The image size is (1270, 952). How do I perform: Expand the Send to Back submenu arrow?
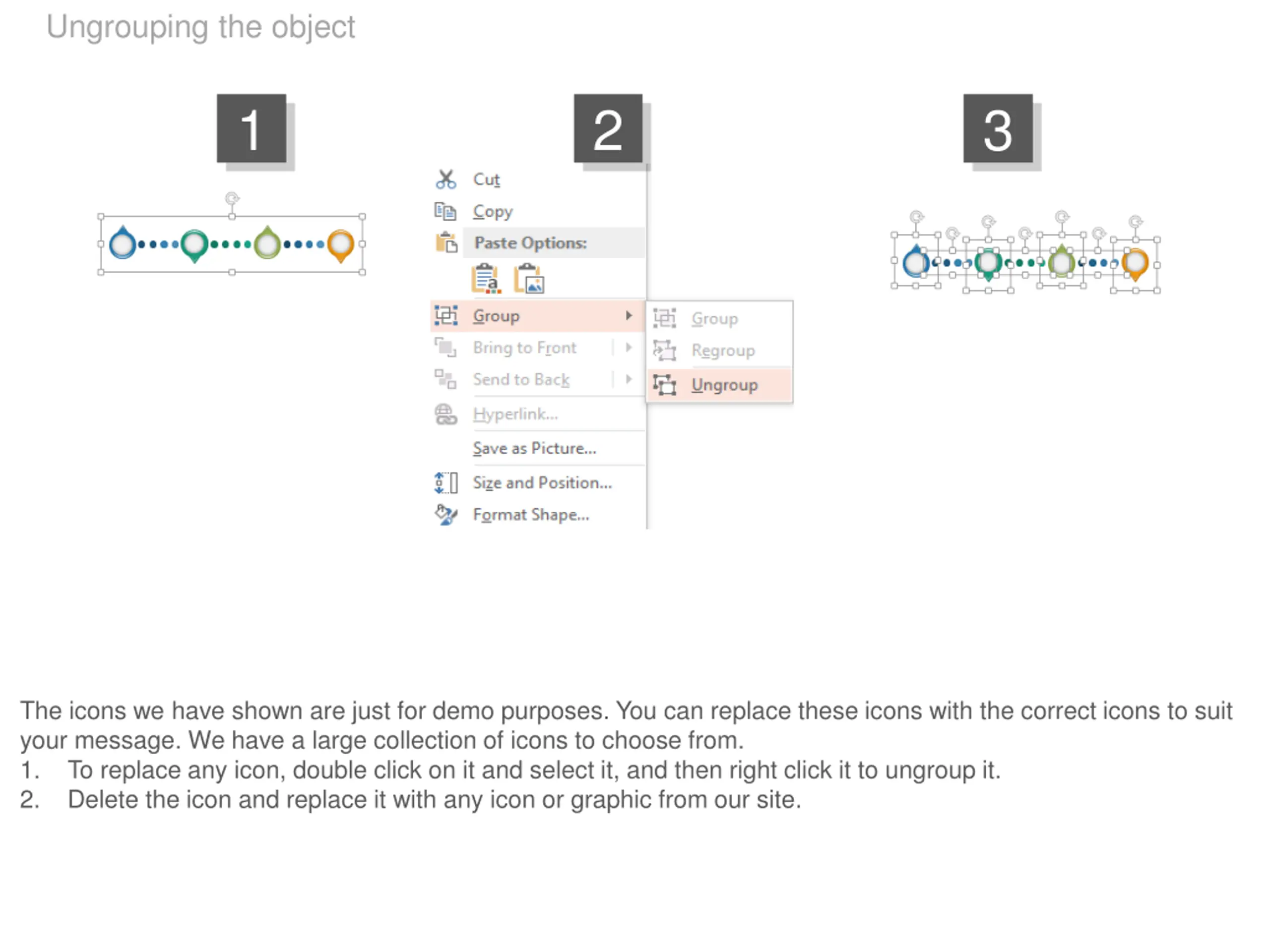coord(629,379)
